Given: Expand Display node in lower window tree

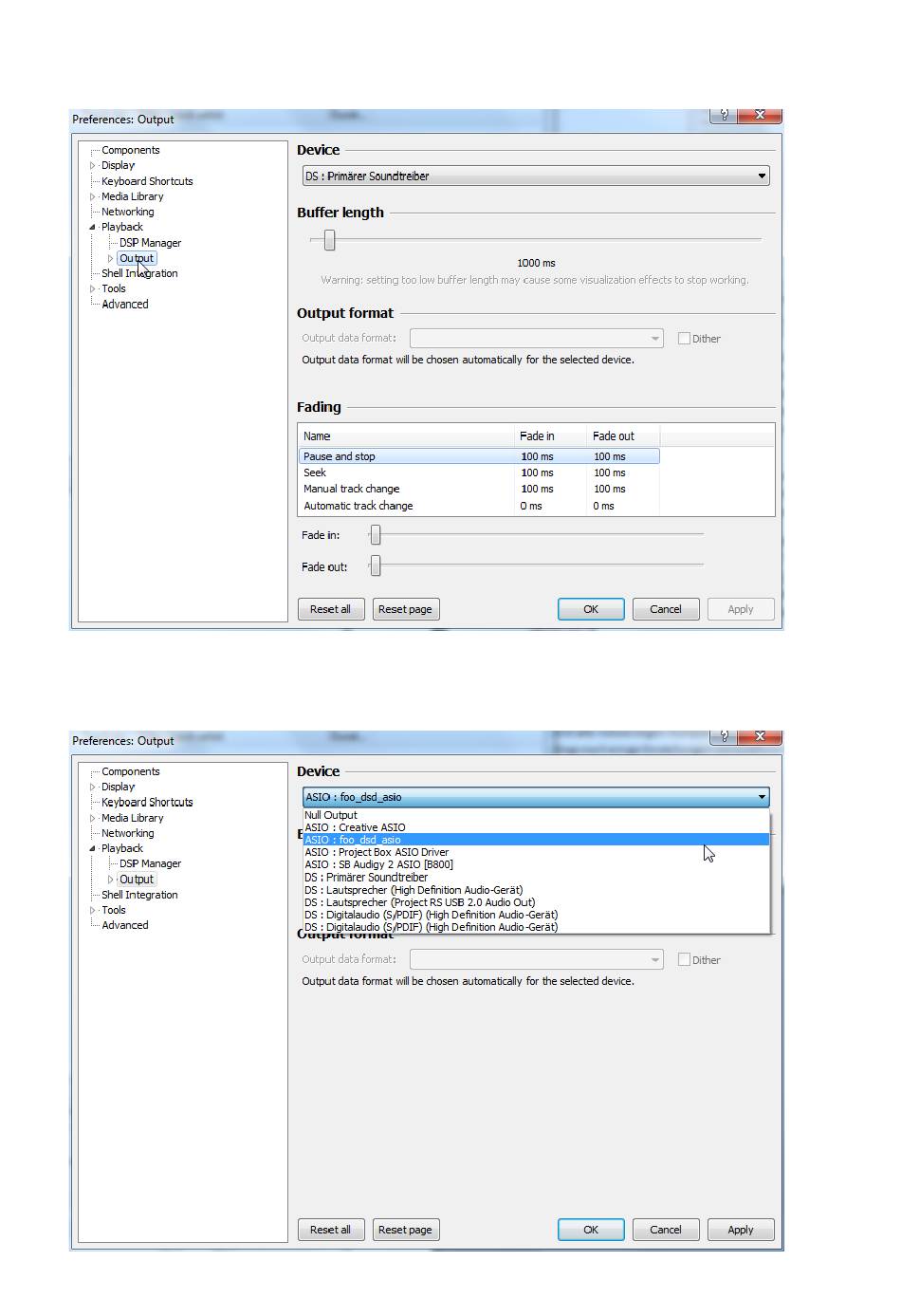Looking at the screenshot, I should pyautogui.click(x=93, y=787).
